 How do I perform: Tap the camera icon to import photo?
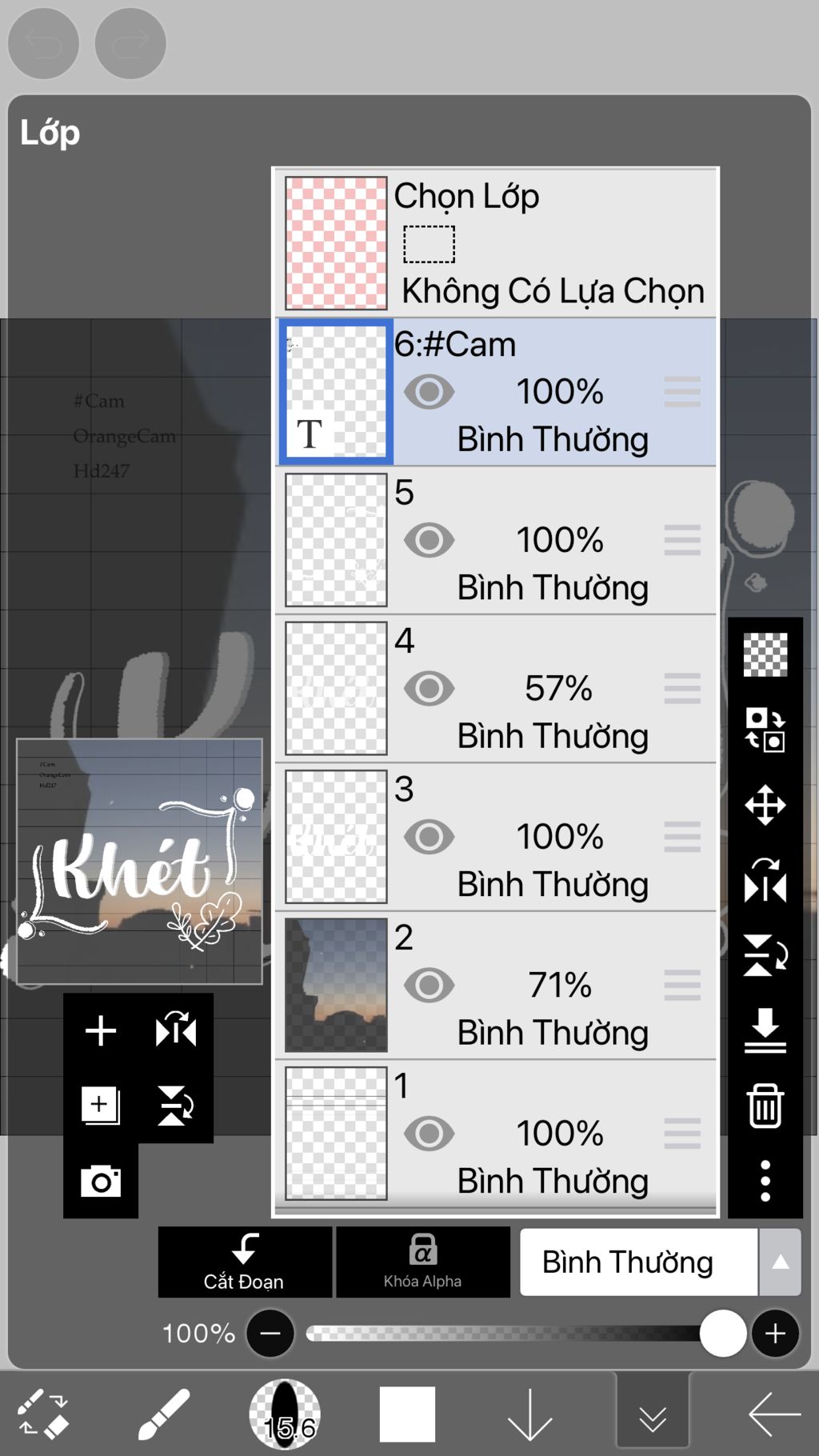point(101,1181)
